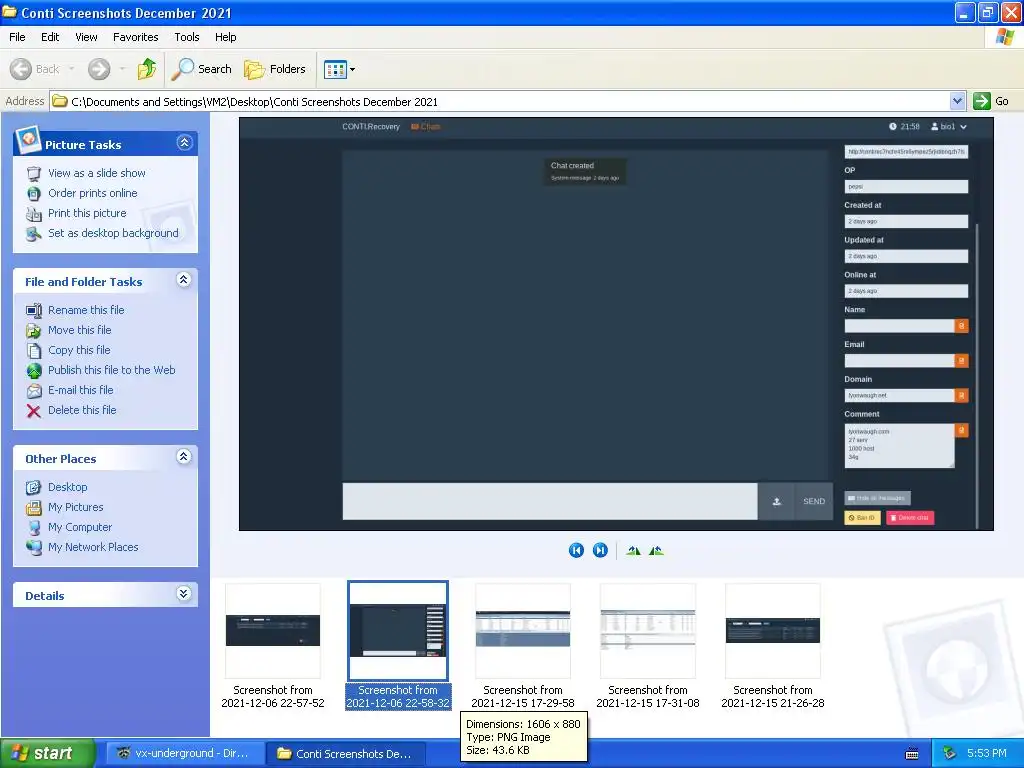This screenshot has height=768, width=1024.
Task: Rotate the picture counterclockwise
Action: tap(656, 551)
